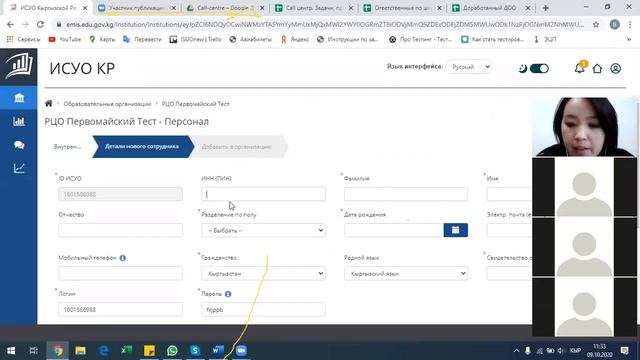Screen dimensions: 640x360
Task: Open Skype from taskbar
Action: coord(195,351)
